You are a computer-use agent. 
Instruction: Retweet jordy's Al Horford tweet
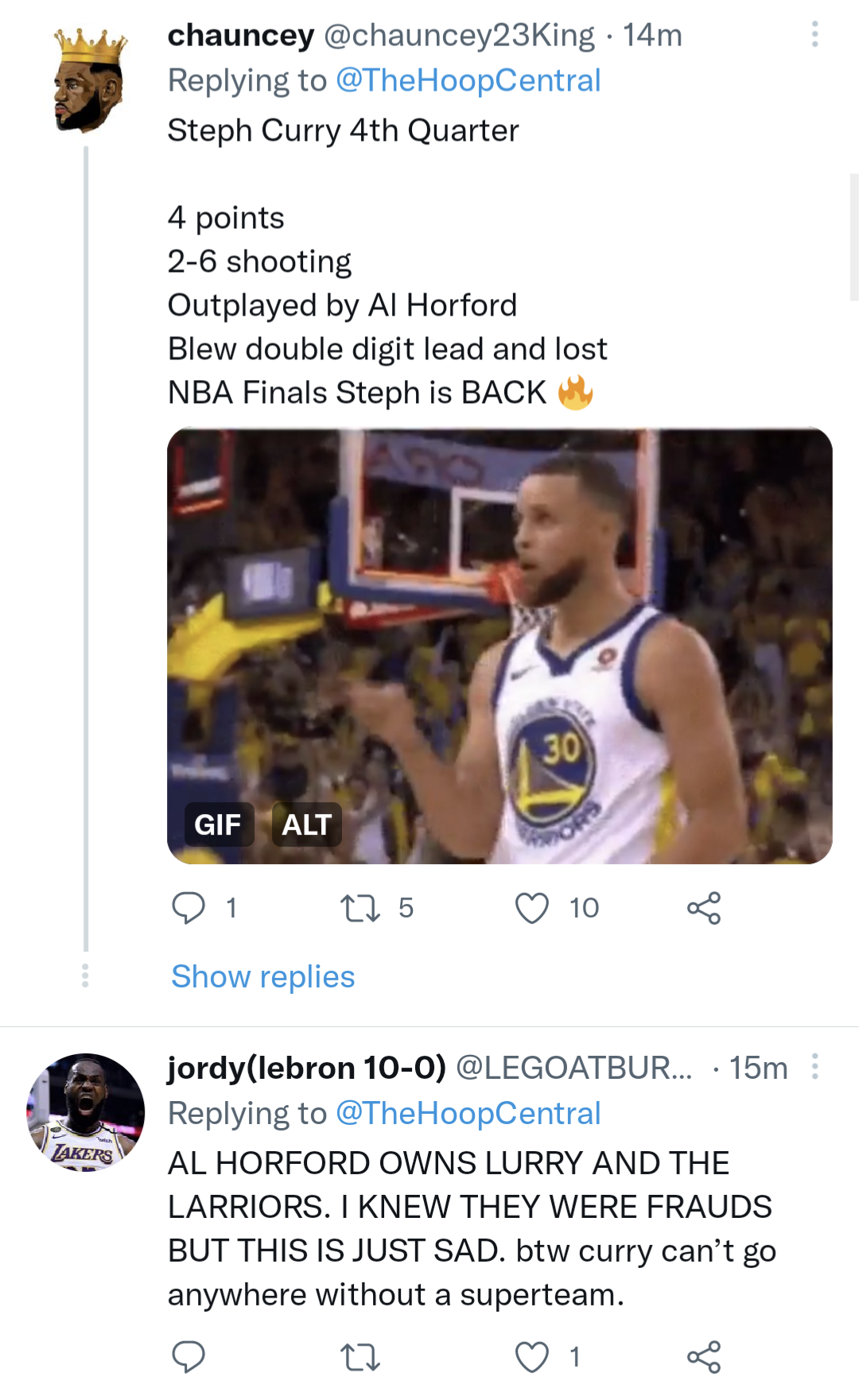[360, 1357]
